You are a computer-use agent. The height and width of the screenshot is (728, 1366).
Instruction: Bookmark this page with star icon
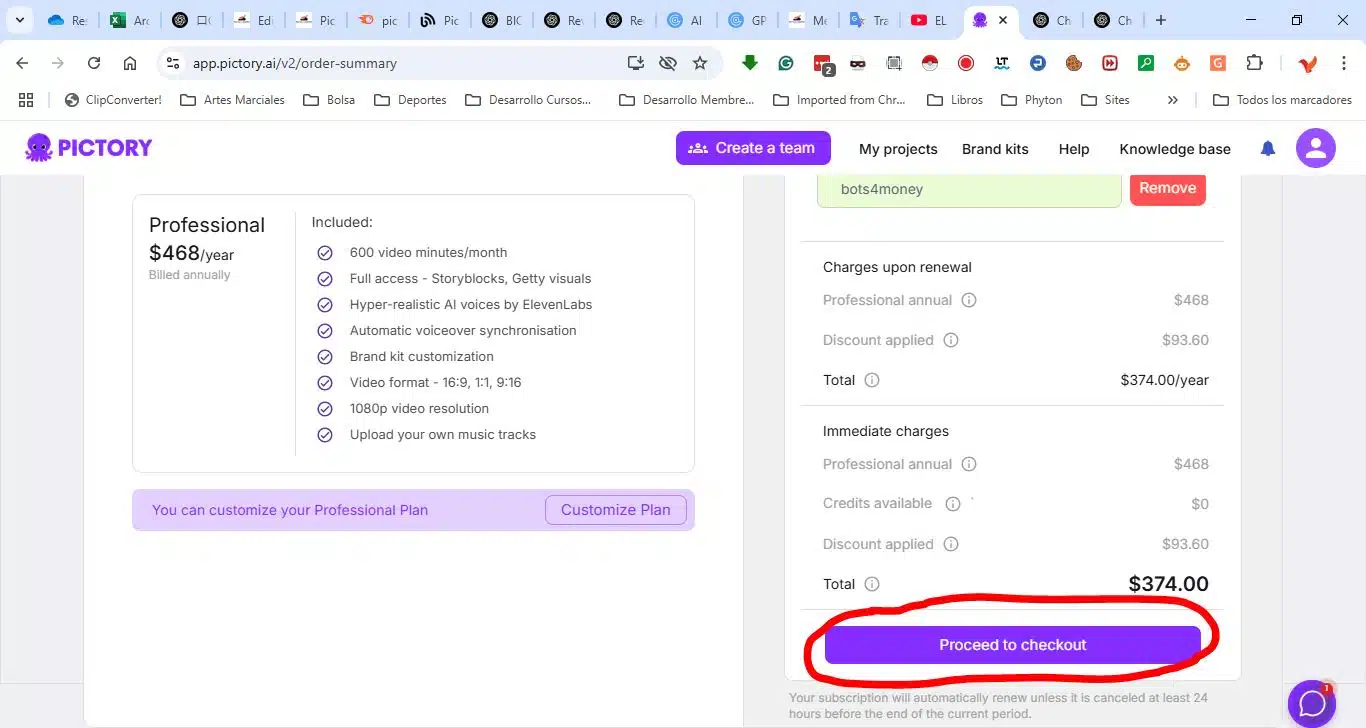pyautogui.click(x=700, y=63)
